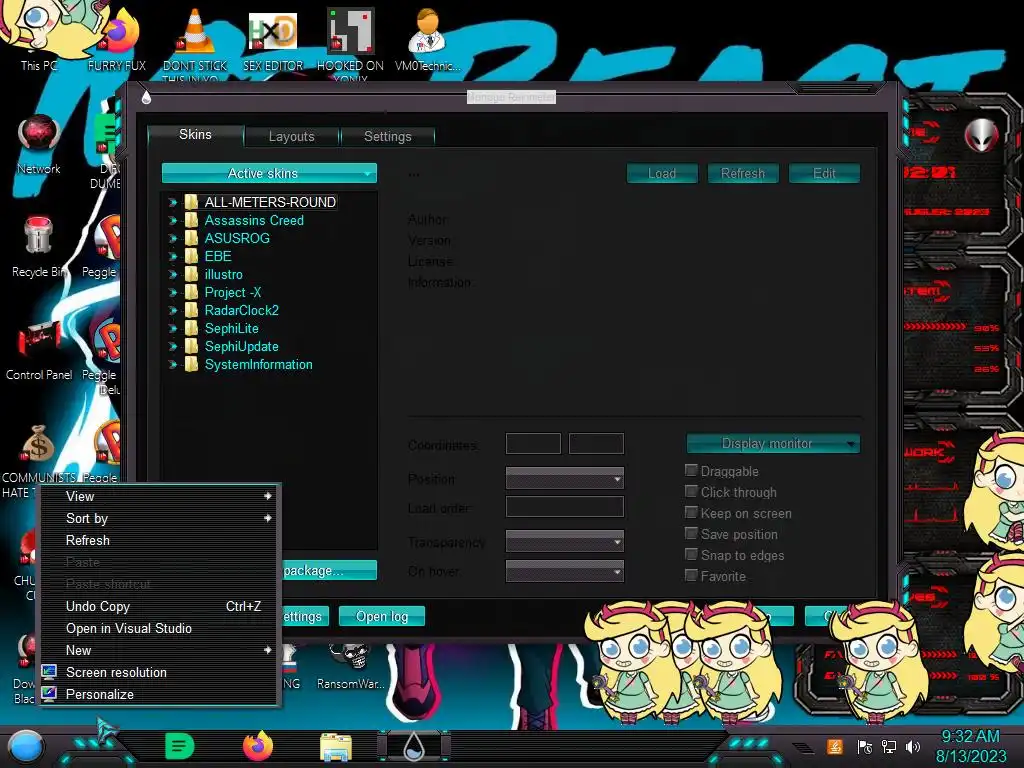Click the first Coordinates input field
Viewport: 1024px width, 768px height.
(534, 443)
